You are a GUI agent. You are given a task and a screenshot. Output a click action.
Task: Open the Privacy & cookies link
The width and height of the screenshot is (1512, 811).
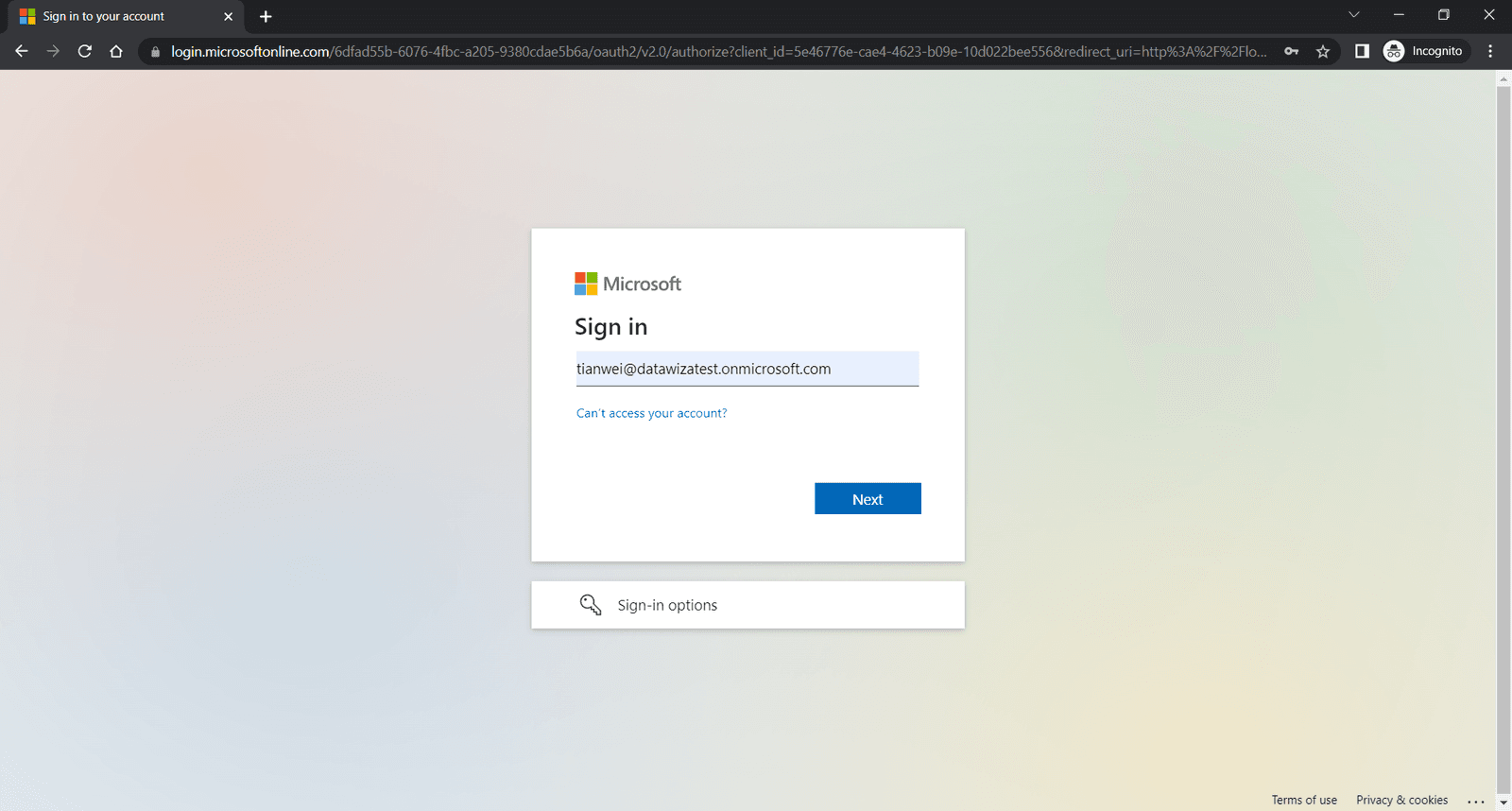(x=1401, y=800)
